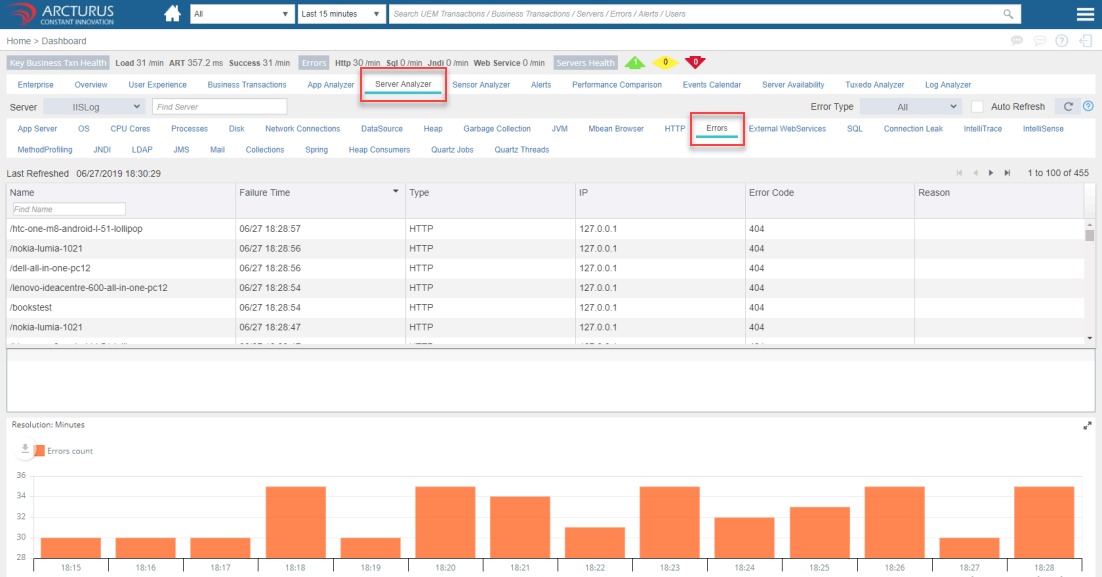Open the Garbage Collection sub-tab
This screenshot has height=577, width=1102.
pyautogui.click(x=497, y=129)
